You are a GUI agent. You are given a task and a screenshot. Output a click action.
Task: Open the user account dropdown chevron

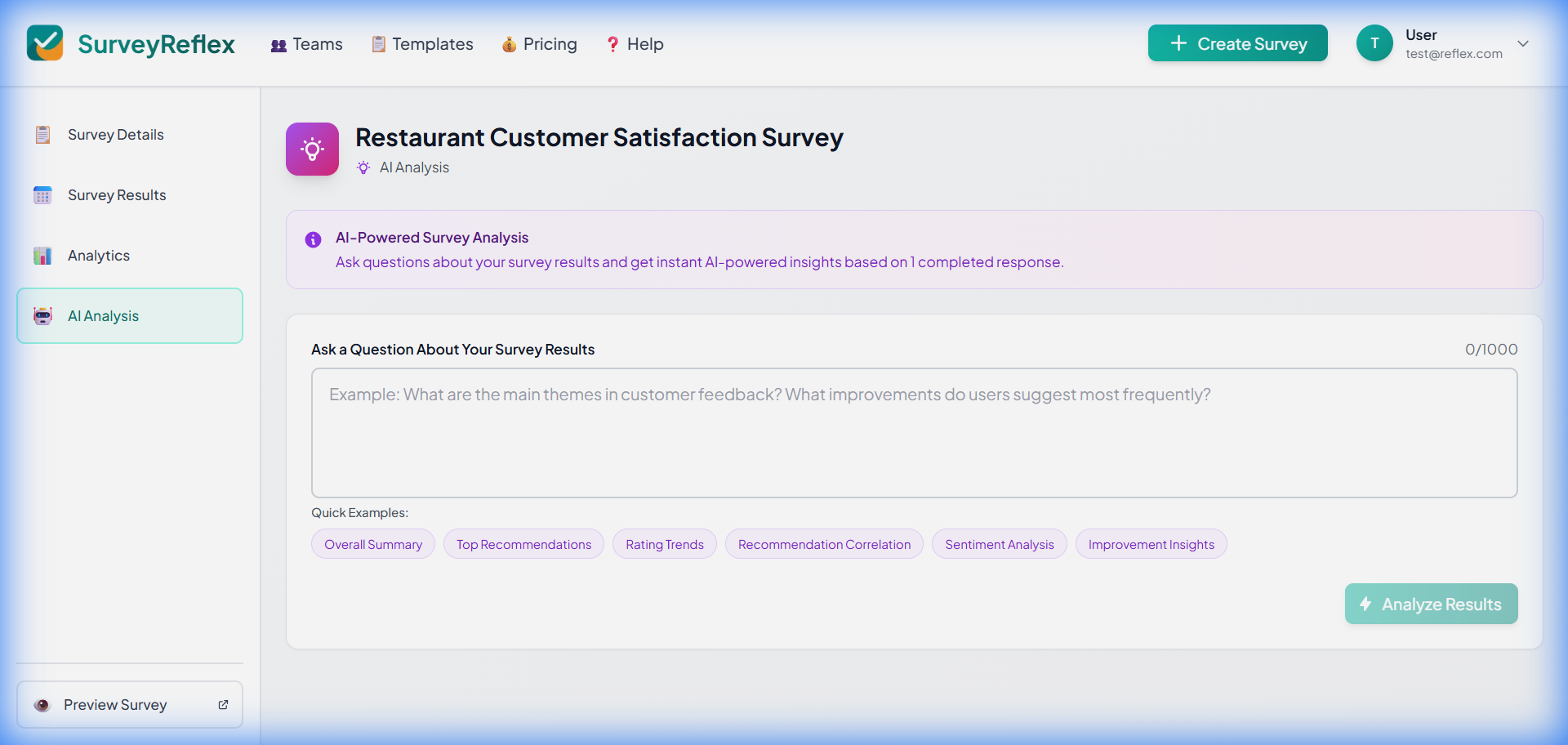(1524, 43)
